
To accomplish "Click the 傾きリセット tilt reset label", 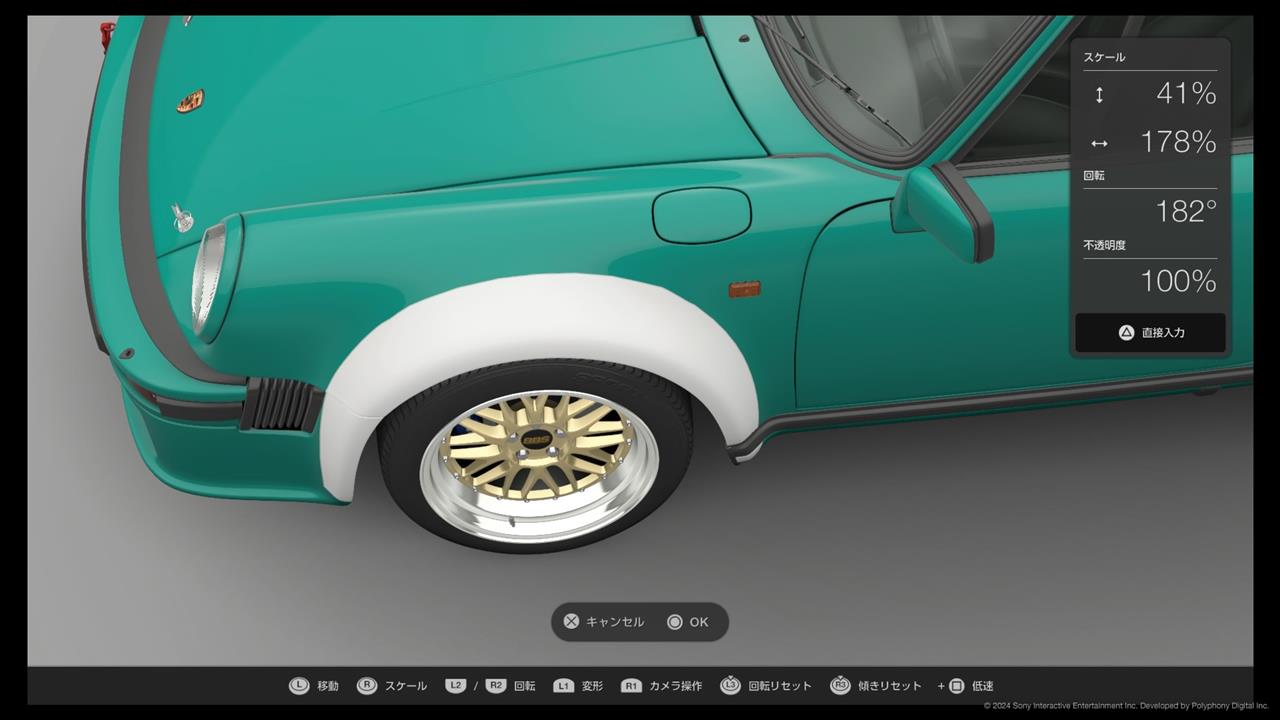I will pos(890,686).
